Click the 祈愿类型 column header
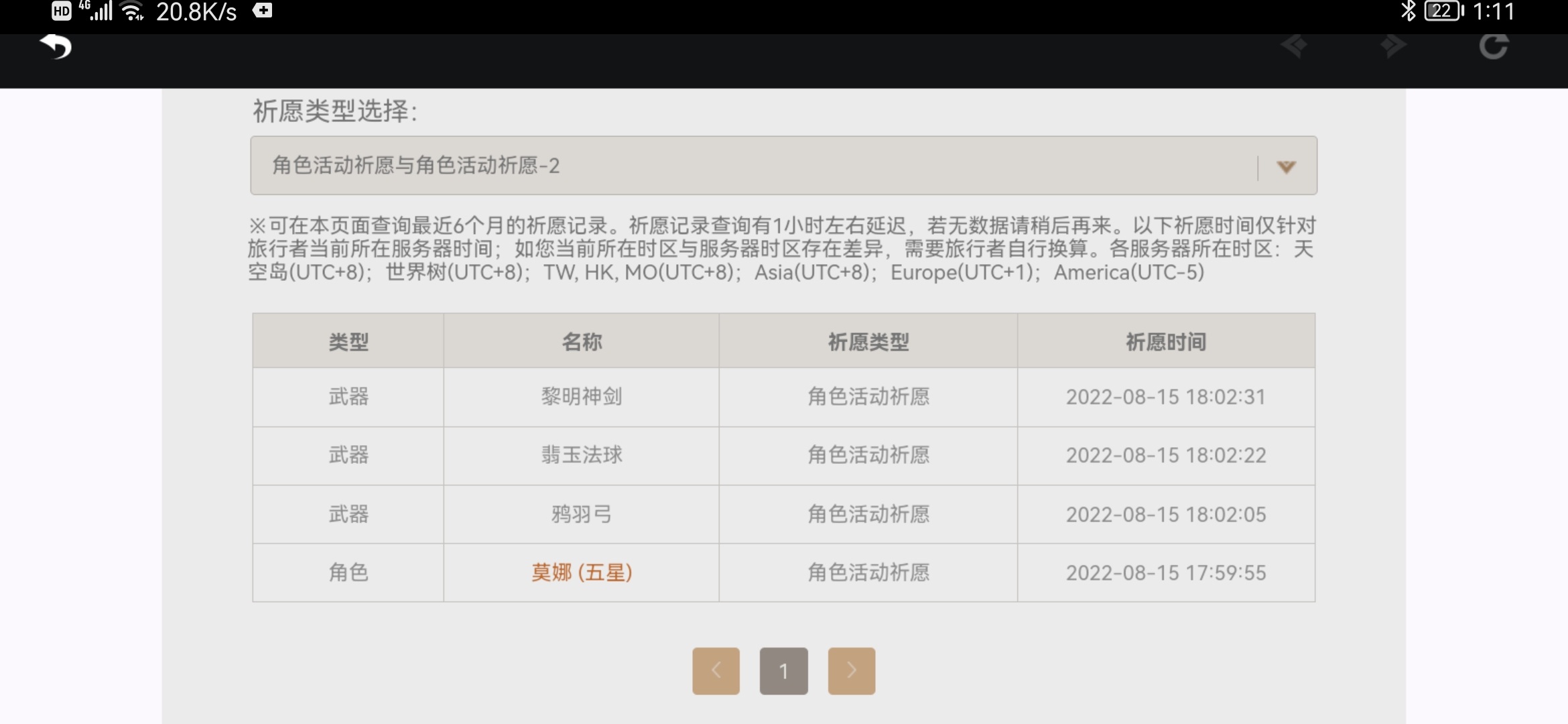 tap(868, 342)
